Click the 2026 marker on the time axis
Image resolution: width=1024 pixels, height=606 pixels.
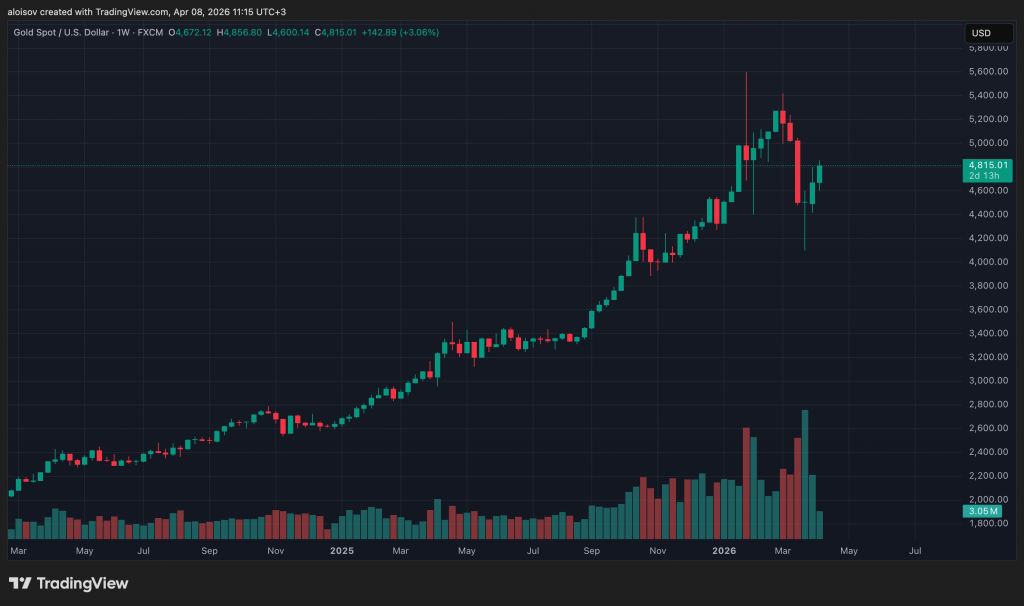tap(725, 550)
